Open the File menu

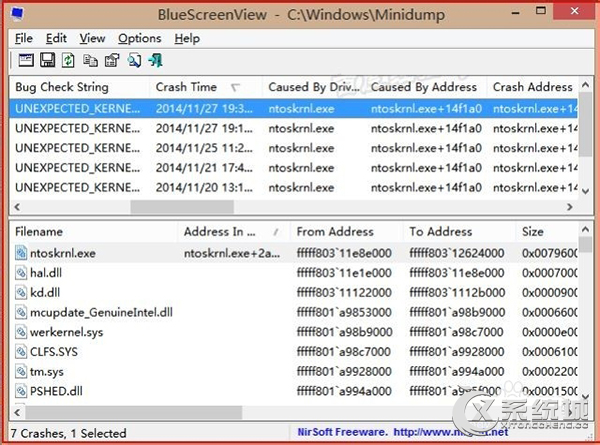click(24, 39)
